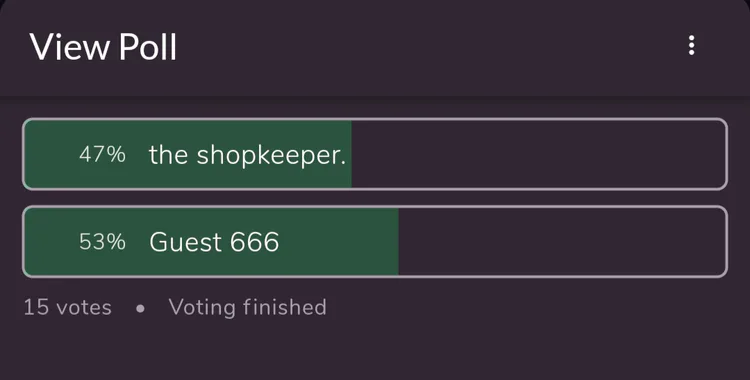Select the "Guest 666" poll option text
This screenshot has width=750, height=380.
point(214,242)
